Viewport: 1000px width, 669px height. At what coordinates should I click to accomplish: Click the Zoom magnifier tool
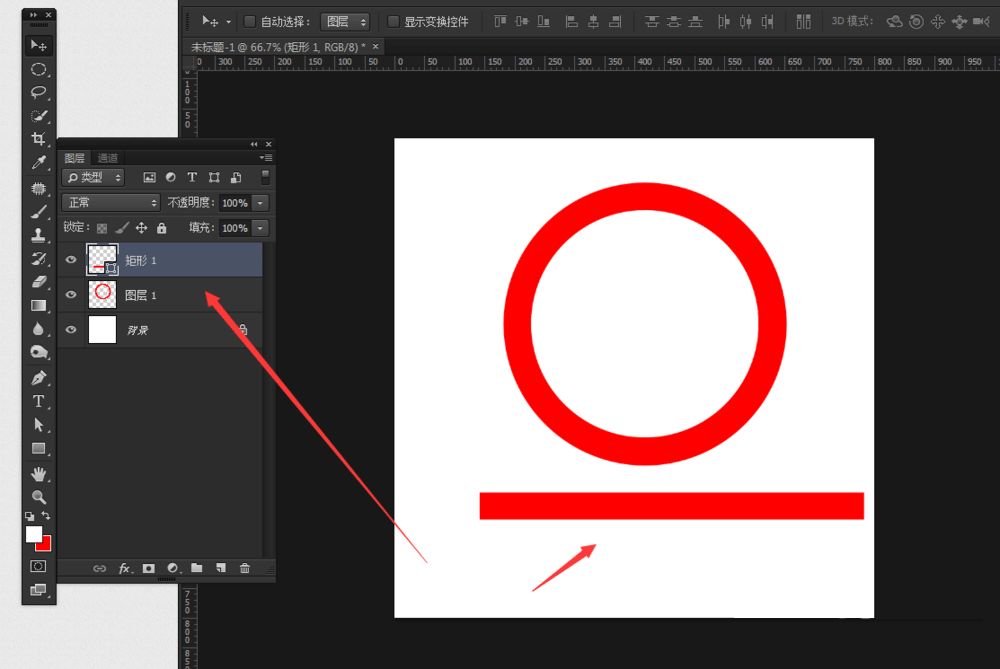tap(38, 497)
